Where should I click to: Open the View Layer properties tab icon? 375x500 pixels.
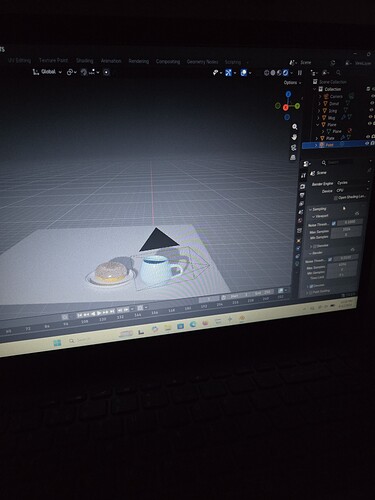click(301, 203)
